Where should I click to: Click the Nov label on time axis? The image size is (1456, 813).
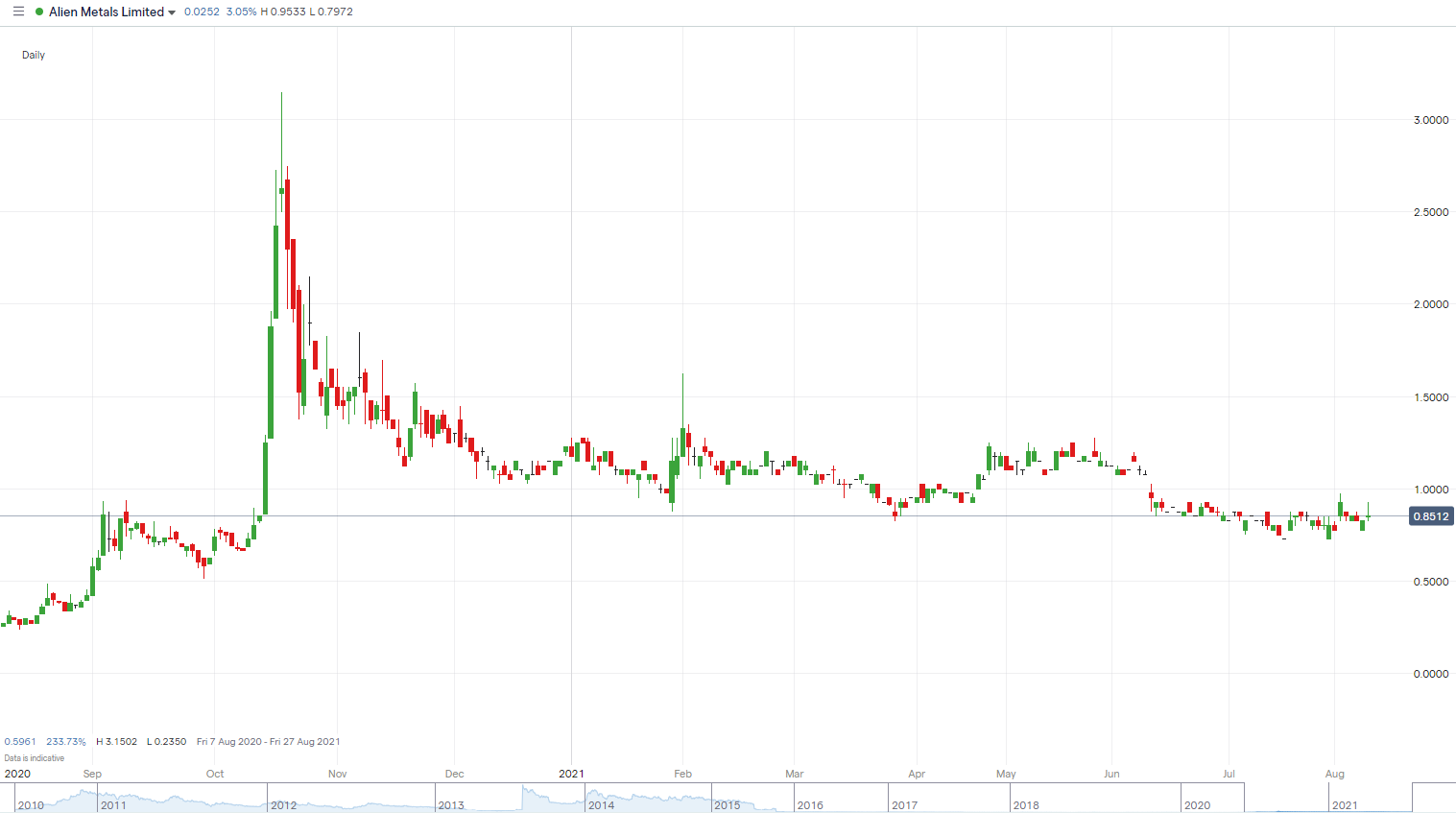[x=337, y=774]
